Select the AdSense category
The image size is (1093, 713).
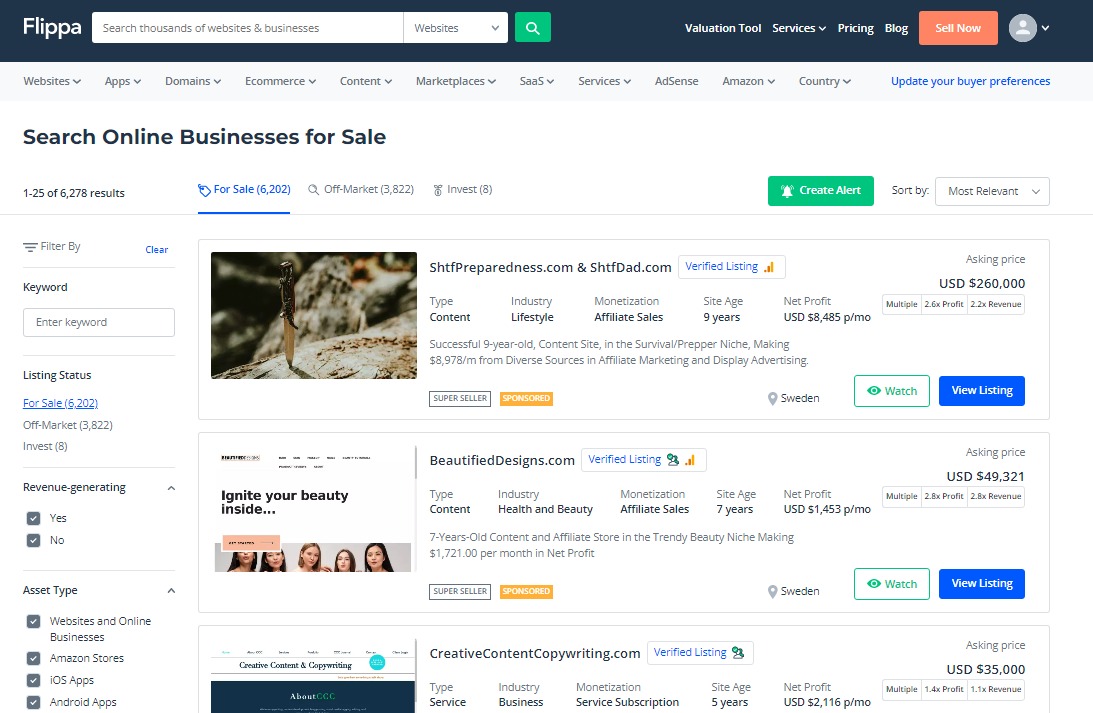pyautogui.click(x=676, y=81)
